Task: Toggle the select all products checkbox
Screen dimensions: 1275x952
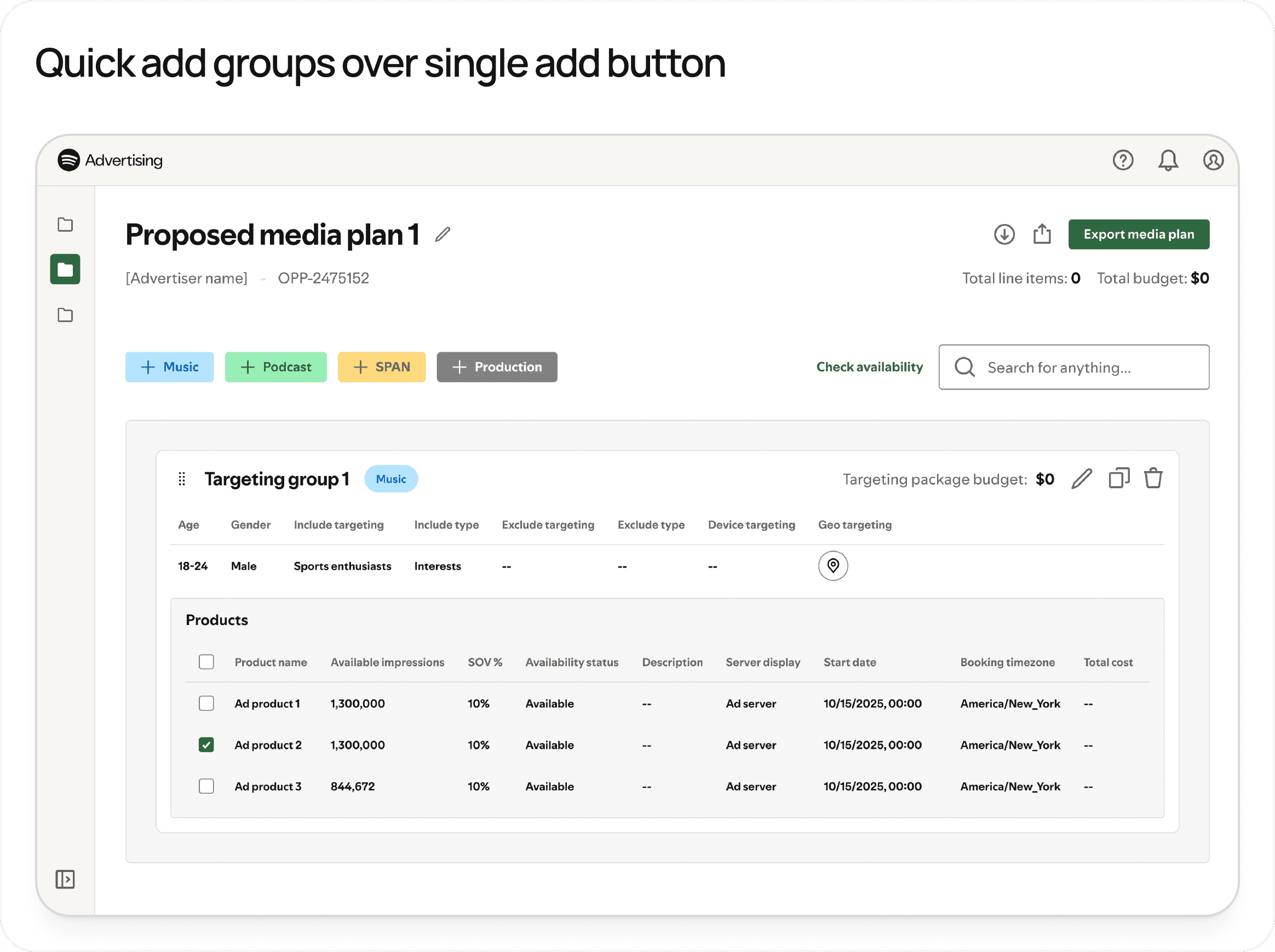Action: click(206, 662)
